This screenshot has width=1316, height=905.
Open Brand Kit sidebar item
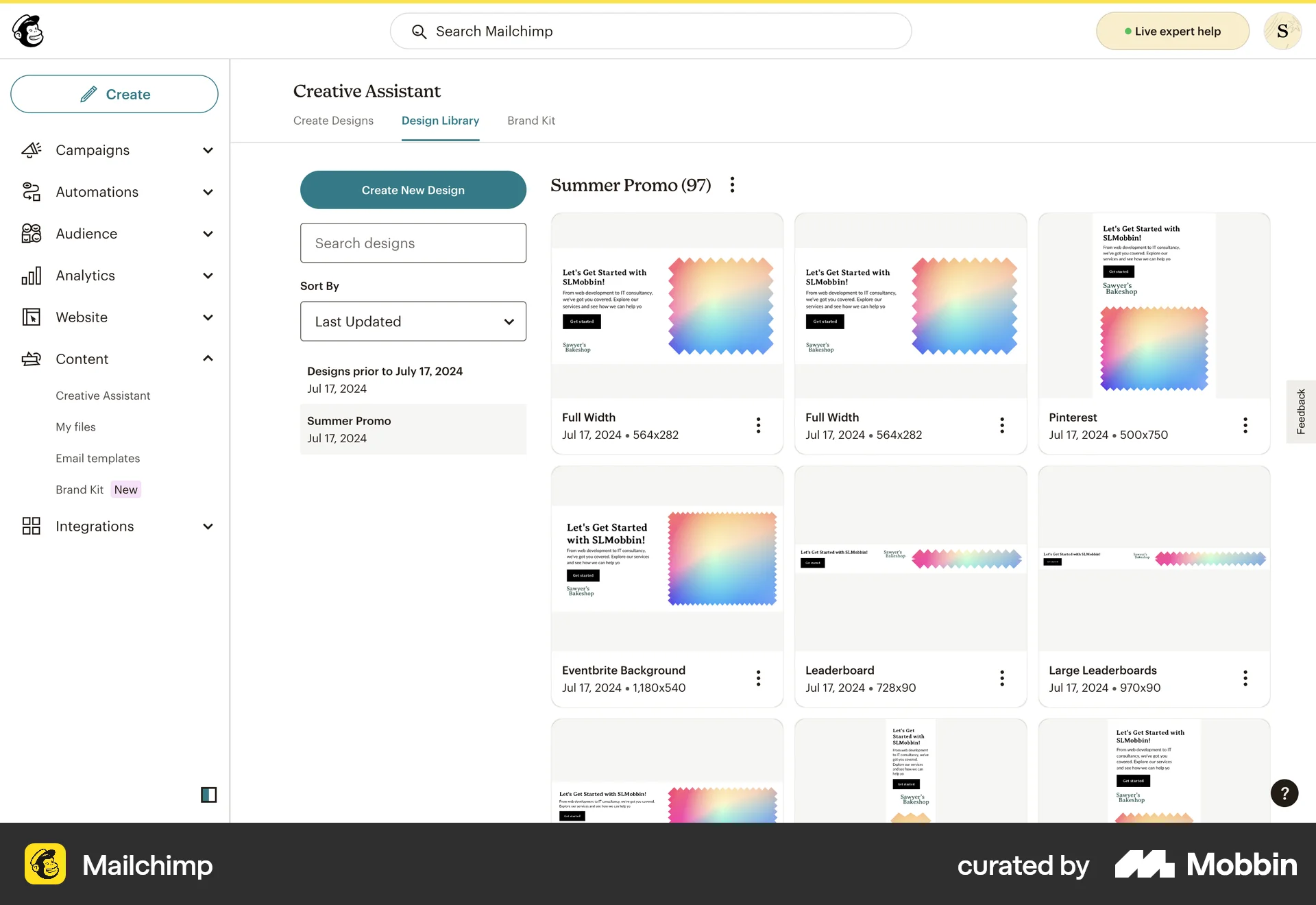pyautogui.click(x=80, y=490)
